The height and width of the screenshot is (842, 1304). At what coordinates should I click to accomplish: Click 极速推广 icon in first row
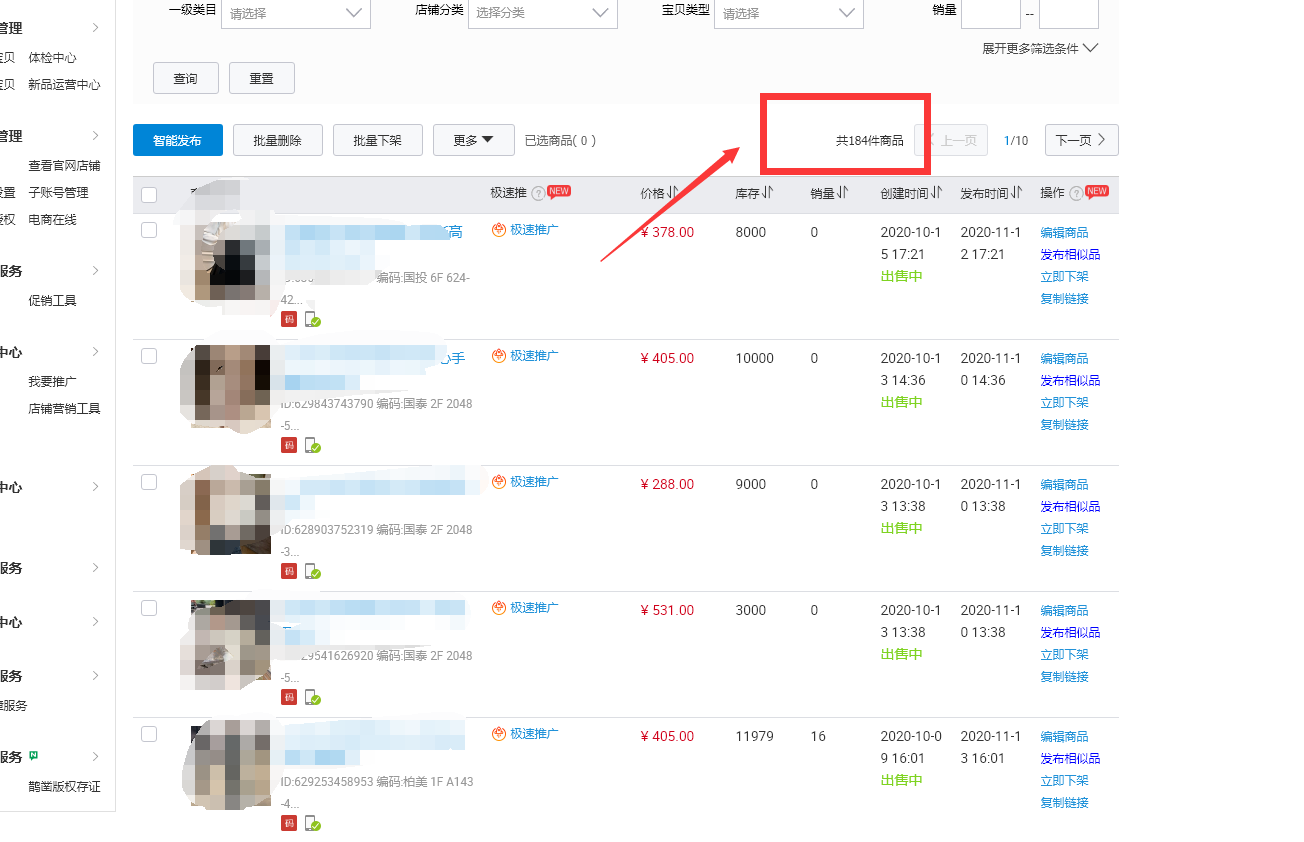click(x=499, y=230)
